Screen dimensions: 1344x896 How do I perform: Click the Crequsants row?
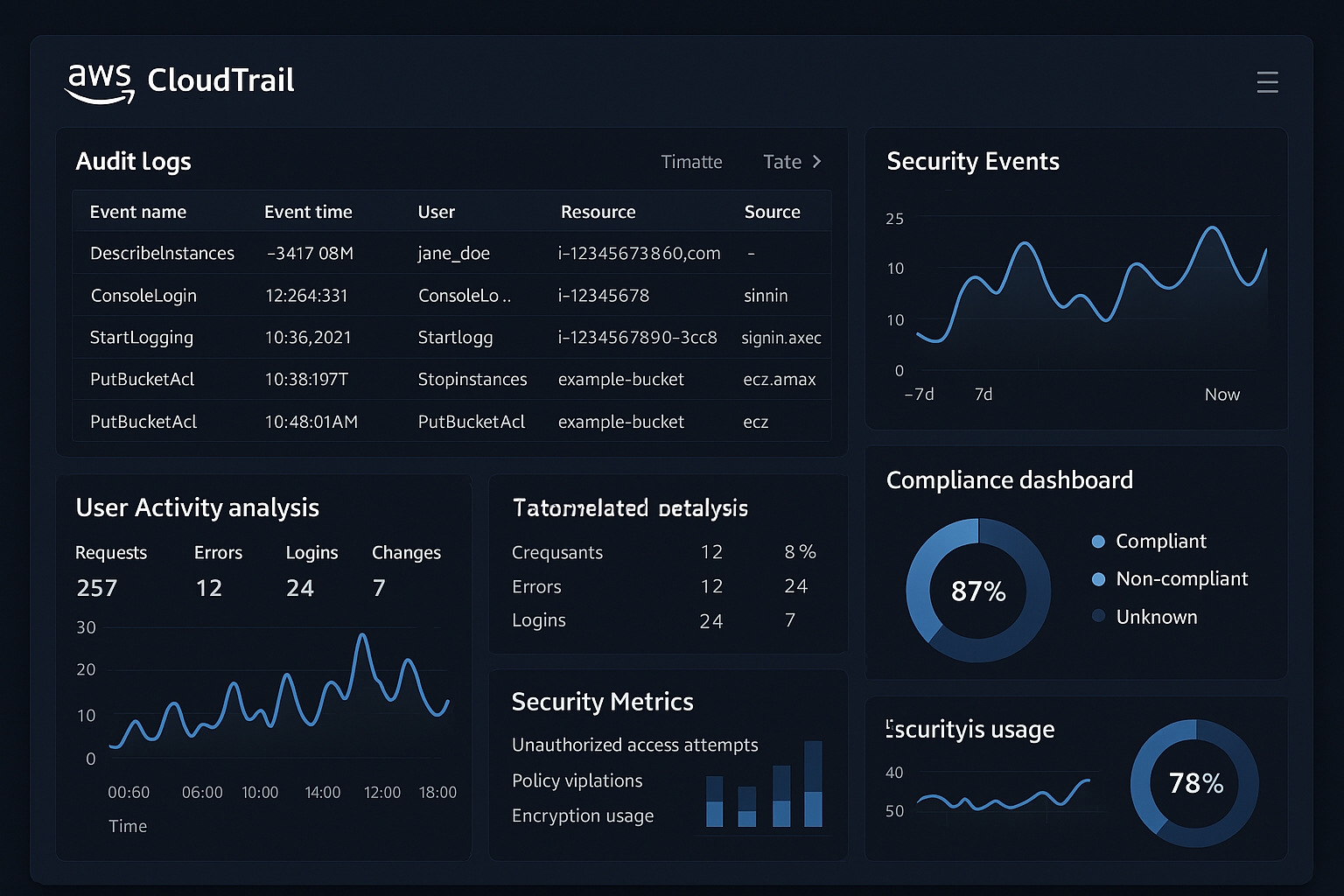[665, 552]
